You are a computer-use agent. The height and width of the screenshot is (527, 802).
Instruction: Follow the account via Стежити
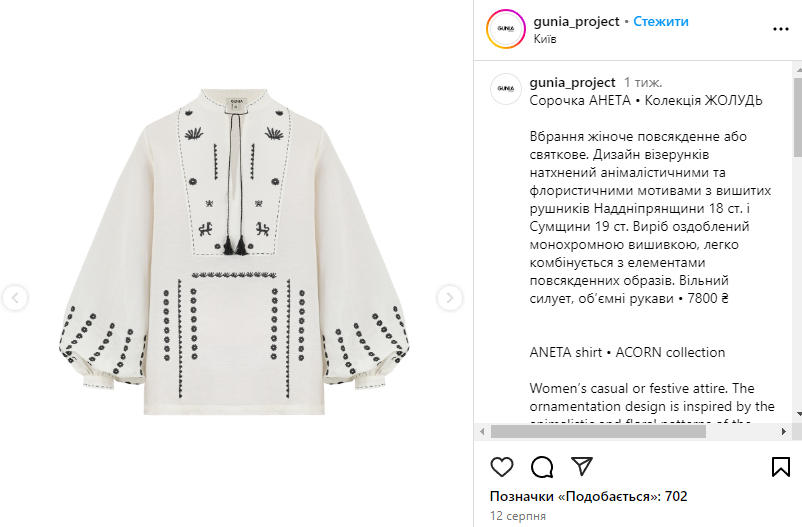click(661, 21)
